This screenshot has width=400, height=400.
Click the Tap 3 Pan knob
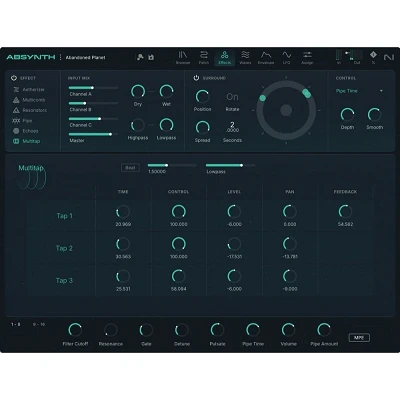tap(290, 276)
